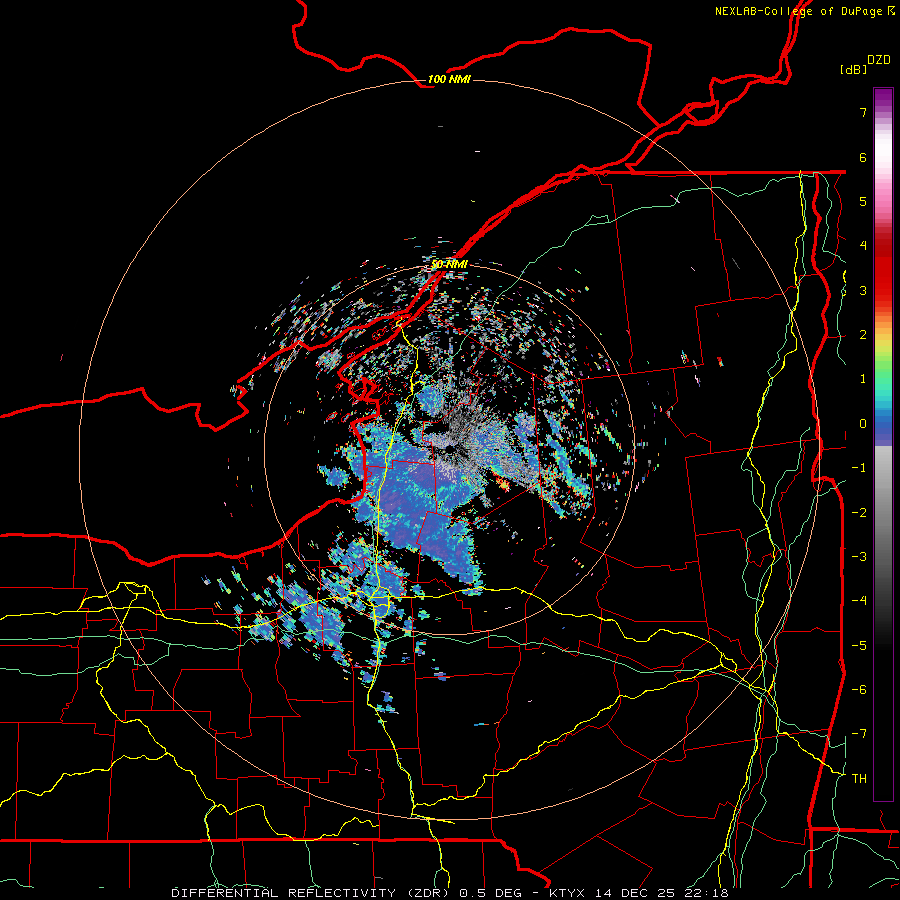Click the -5 value on the color scale
Image resolution: width=900 pixels, height=900 pixels.
coord(859,646)
